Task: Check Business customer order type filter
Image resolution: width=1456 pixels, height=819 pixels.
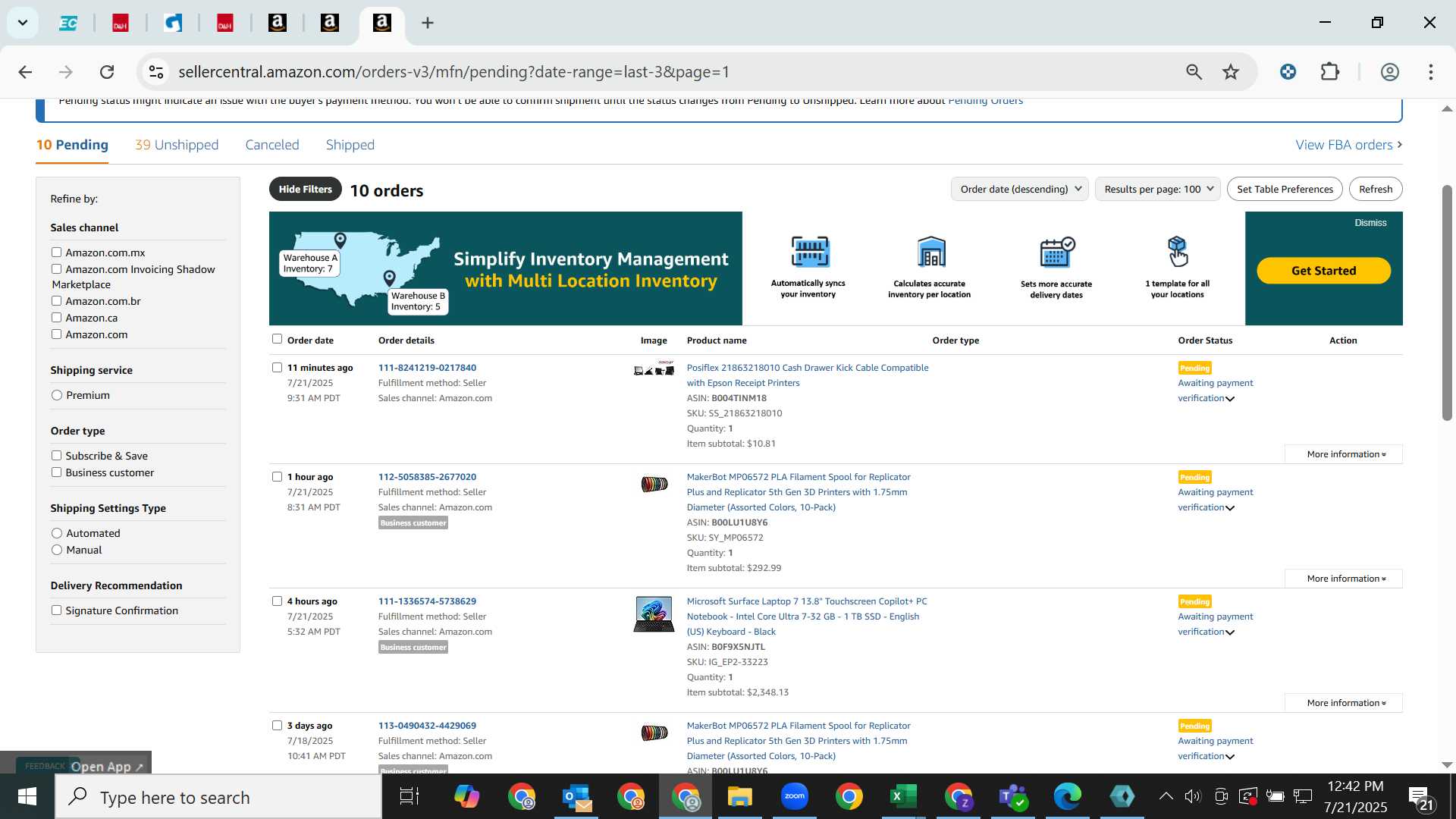Action: 56,472
